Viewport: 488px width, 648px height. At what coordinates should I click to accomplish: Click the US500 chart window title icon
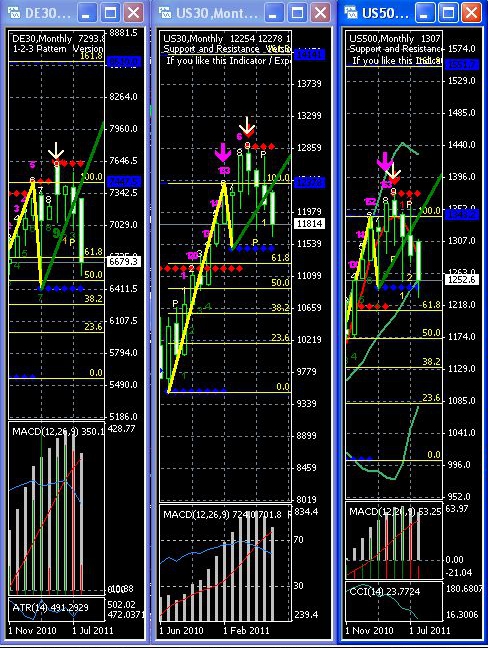click(x=351, y=13)
